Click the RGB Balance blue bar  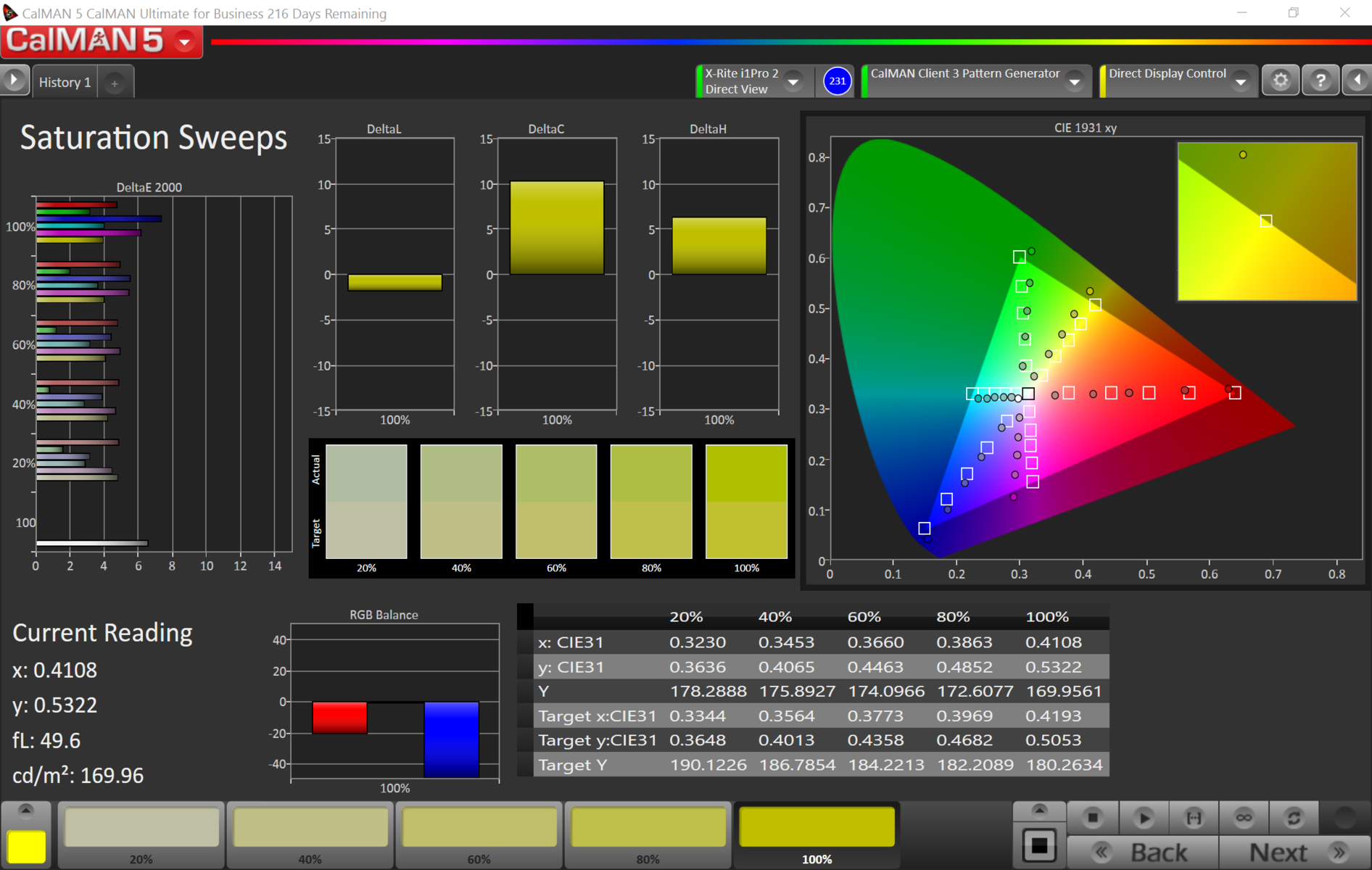tap(451, 739)
